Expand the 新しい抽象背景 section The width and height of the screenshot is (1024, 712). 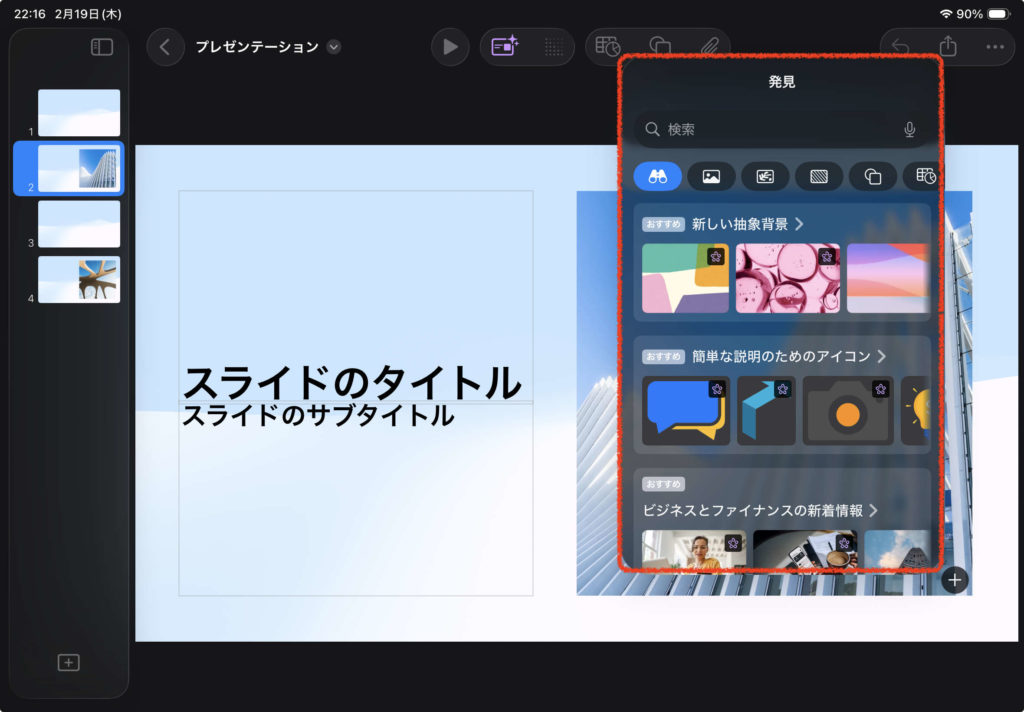798,224
